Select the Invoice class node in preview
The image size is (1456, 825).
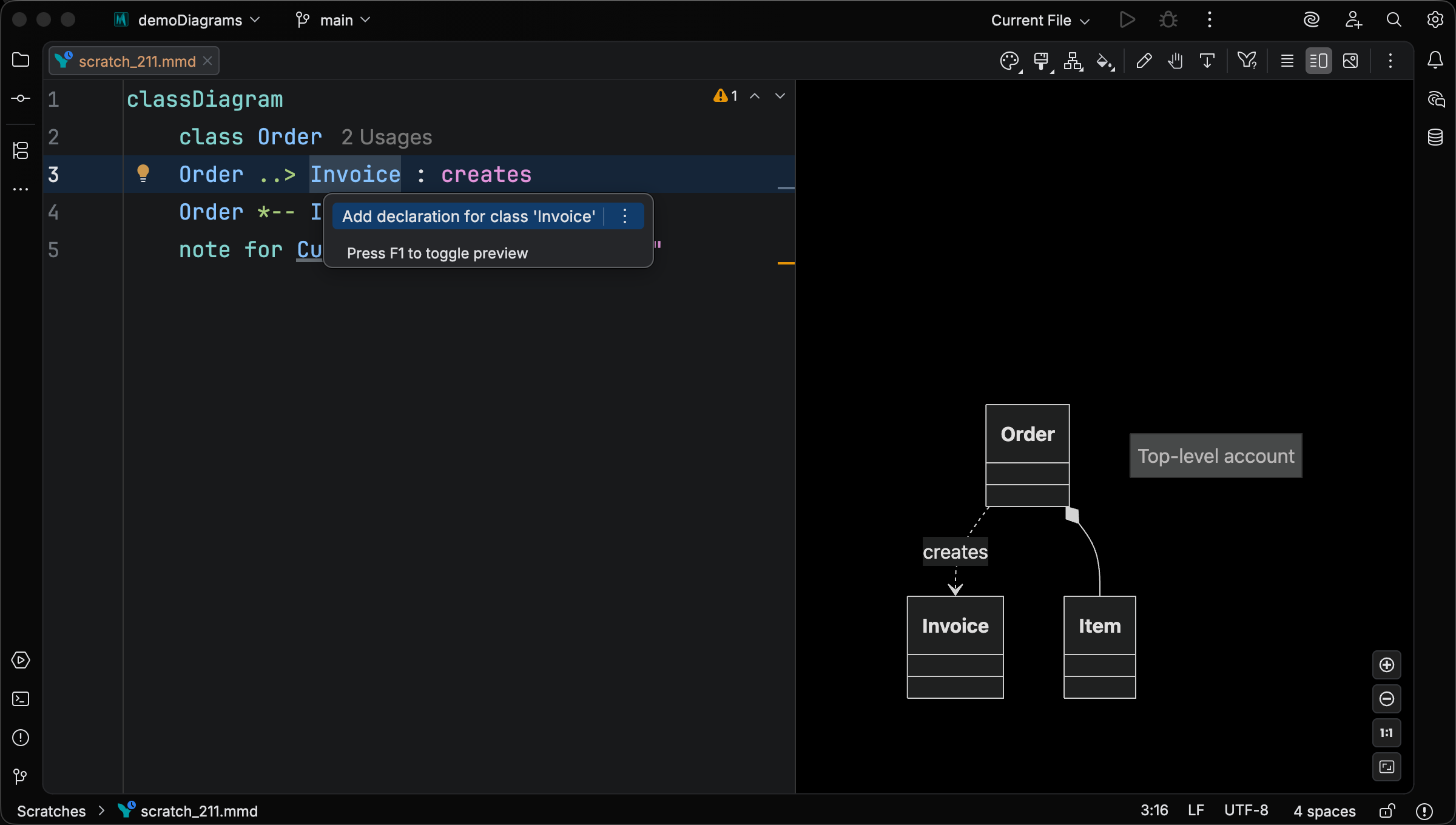(955, 647)
